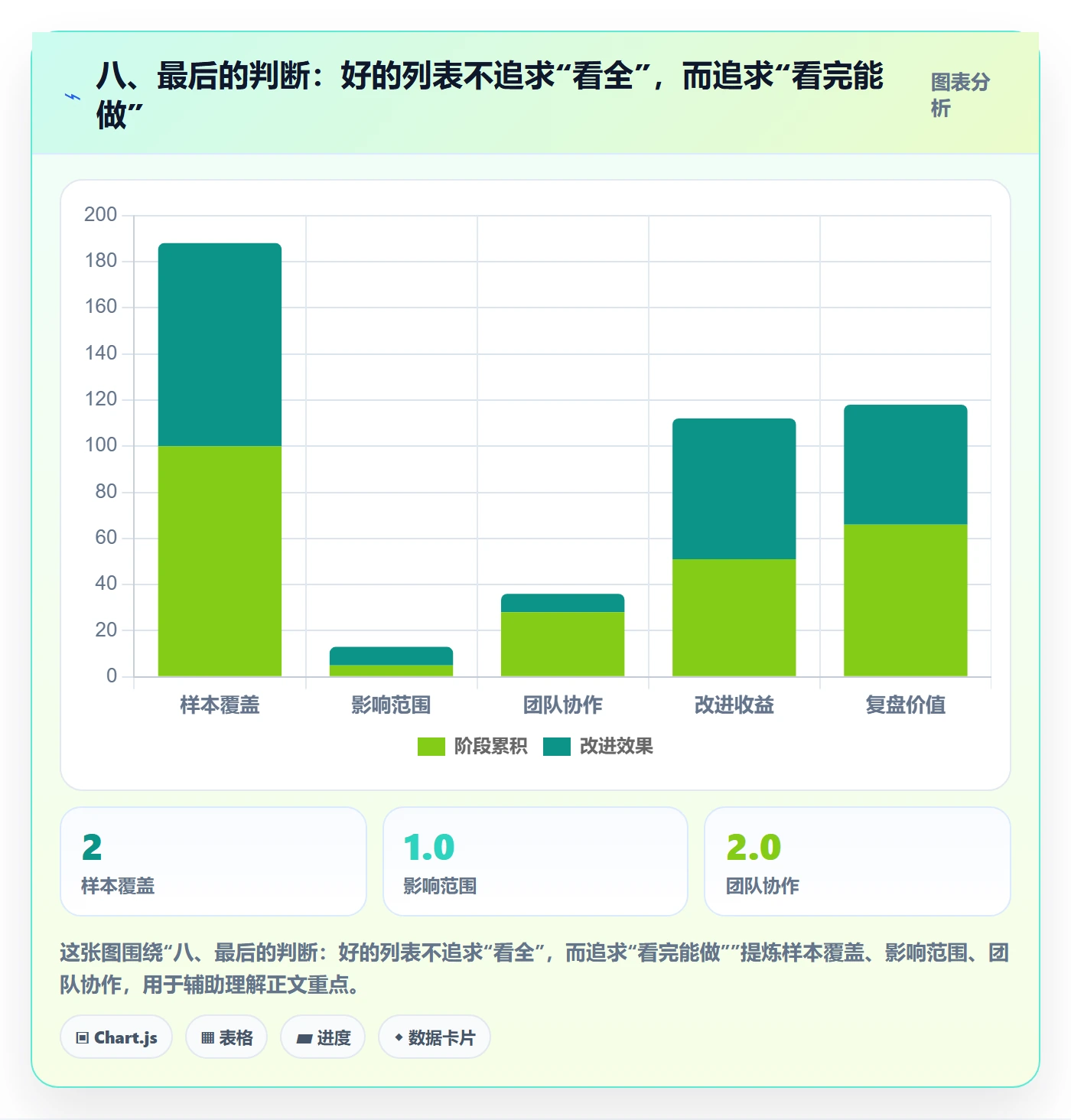Click the description paragraph starting with 这张图围绕

pyautogui.click(x=535, y=969)
